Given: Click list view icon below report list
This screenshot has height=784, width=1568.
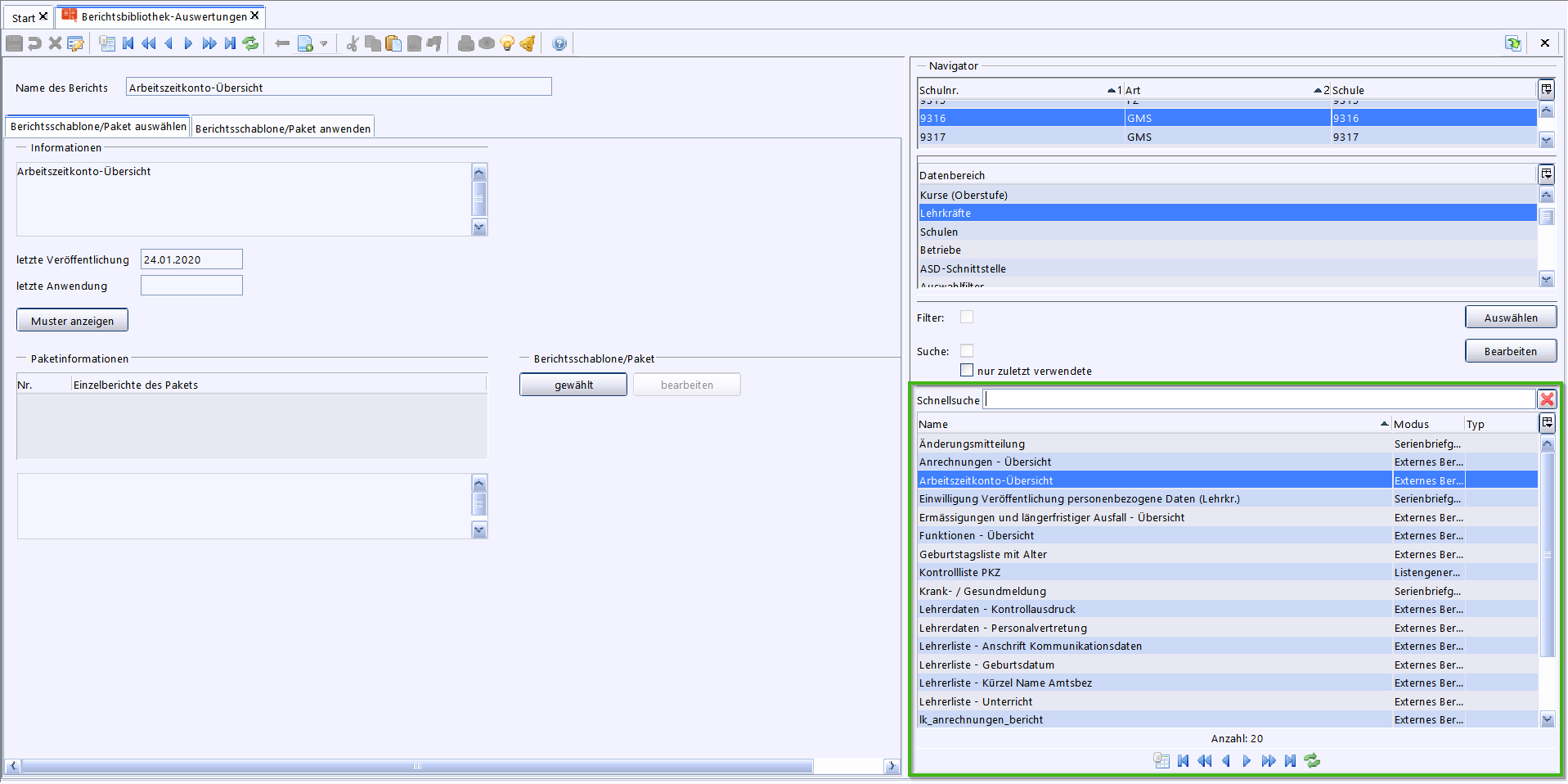Looking at the screenshot, I should [1161, 760].
